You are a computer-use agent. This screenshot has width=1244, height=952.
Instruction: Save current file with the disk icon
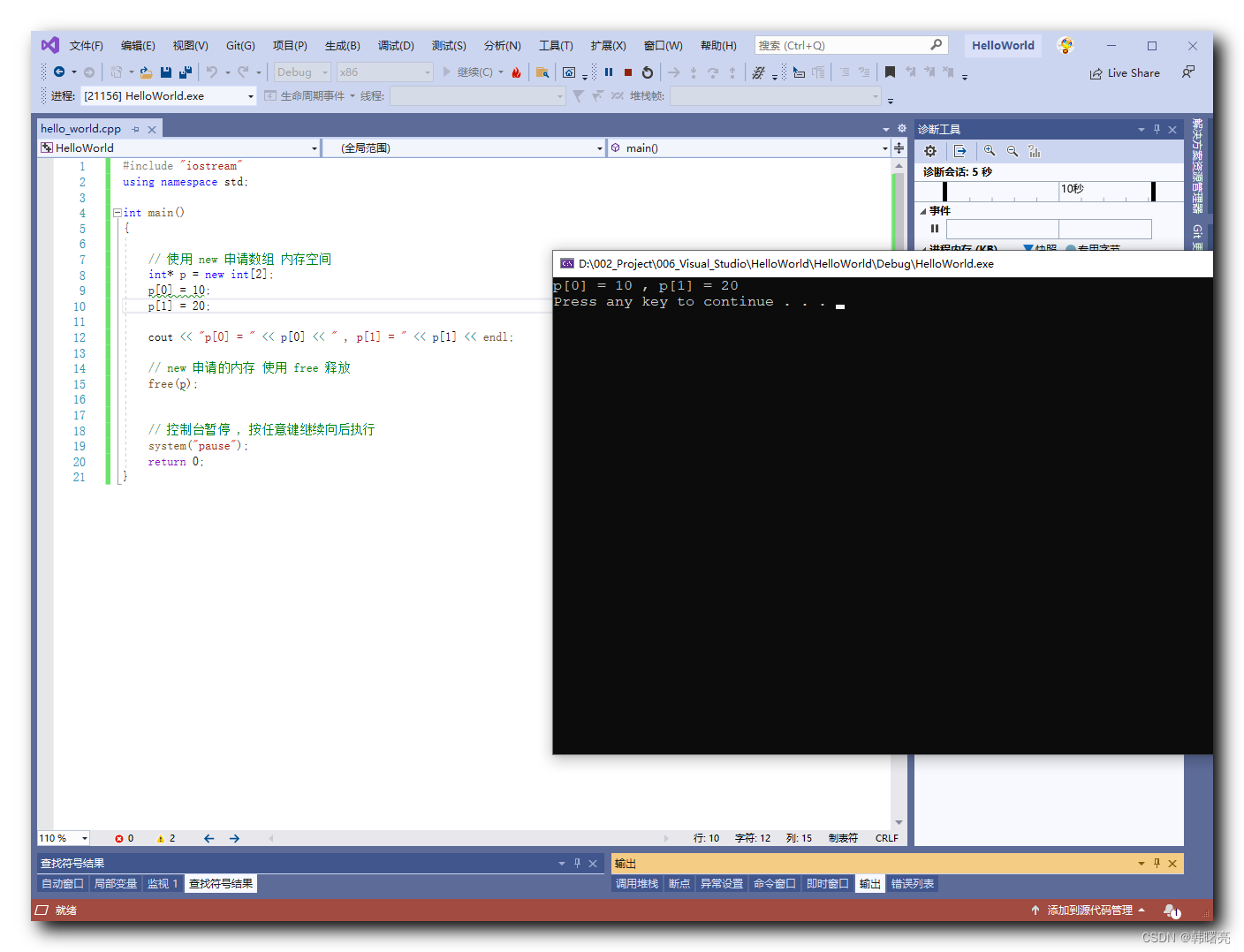(166, 72)
